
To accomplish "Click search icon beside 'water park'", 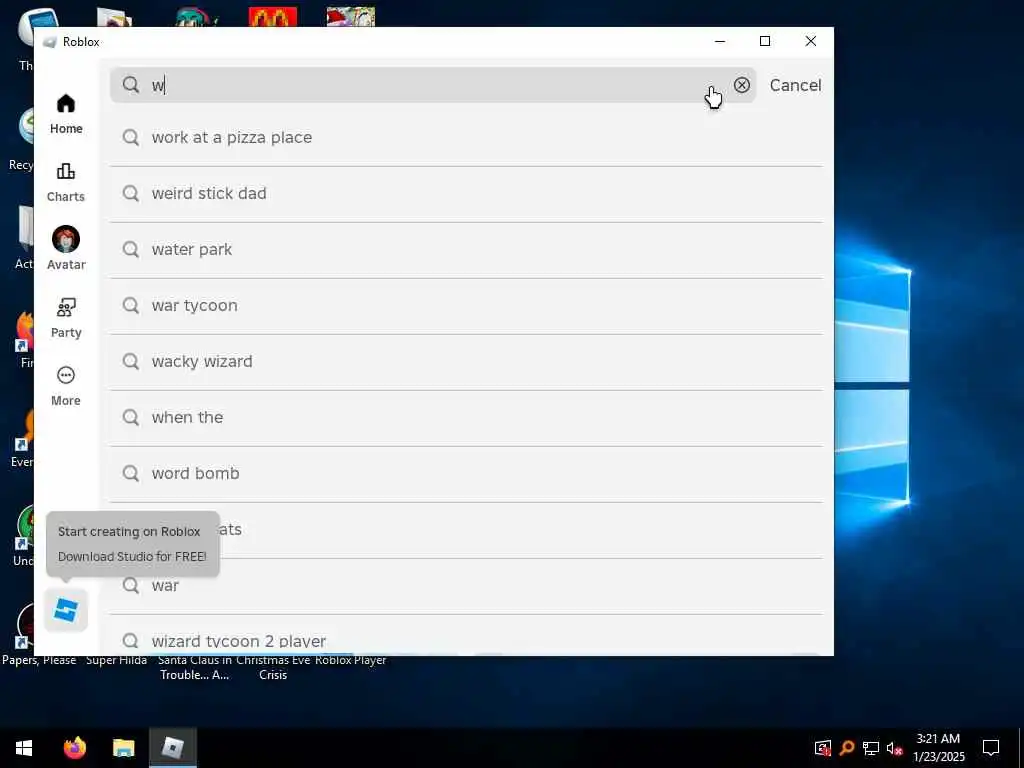I will 131,249.
